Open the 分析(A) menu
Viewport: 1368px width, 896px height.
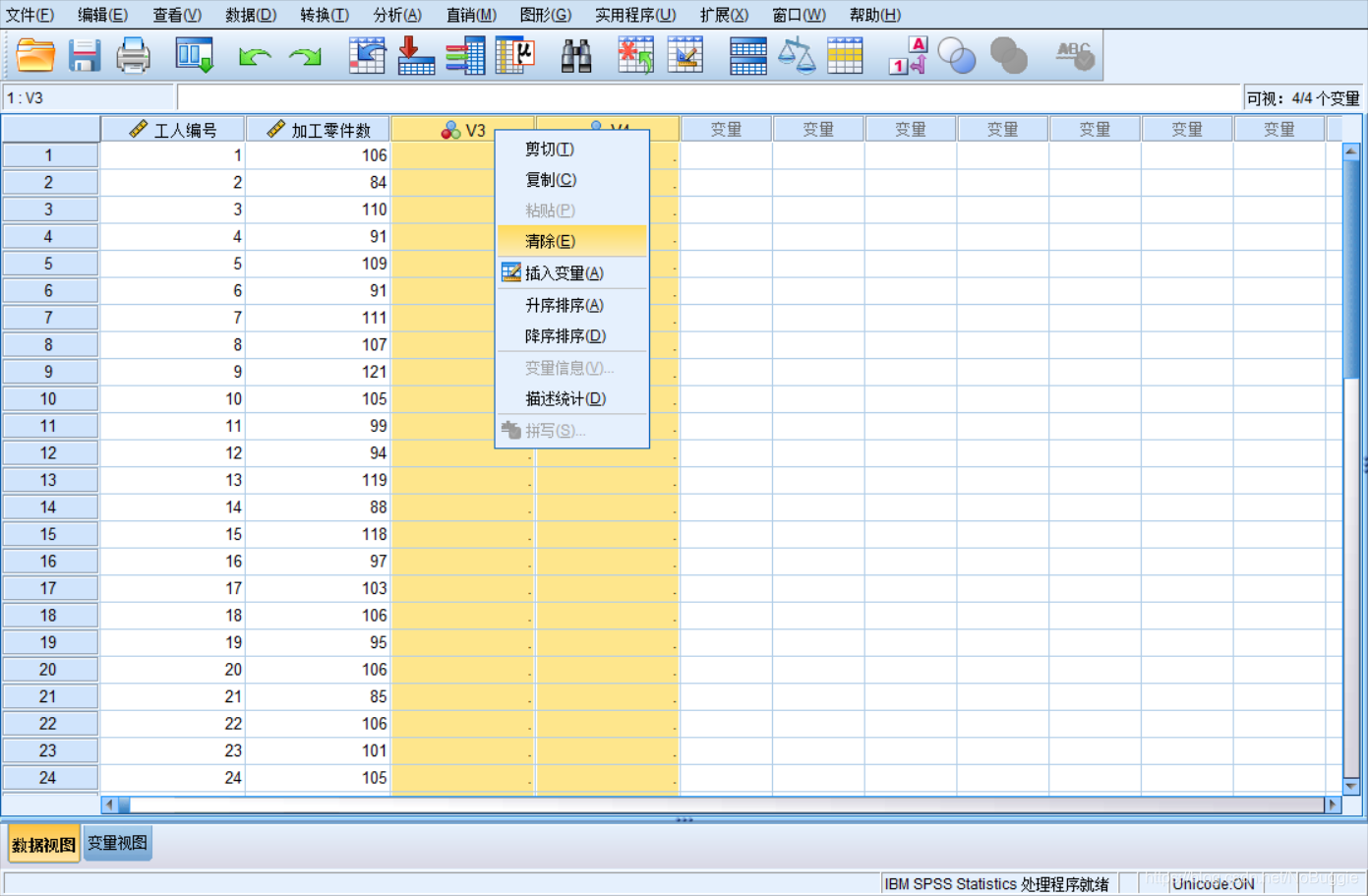397,15
